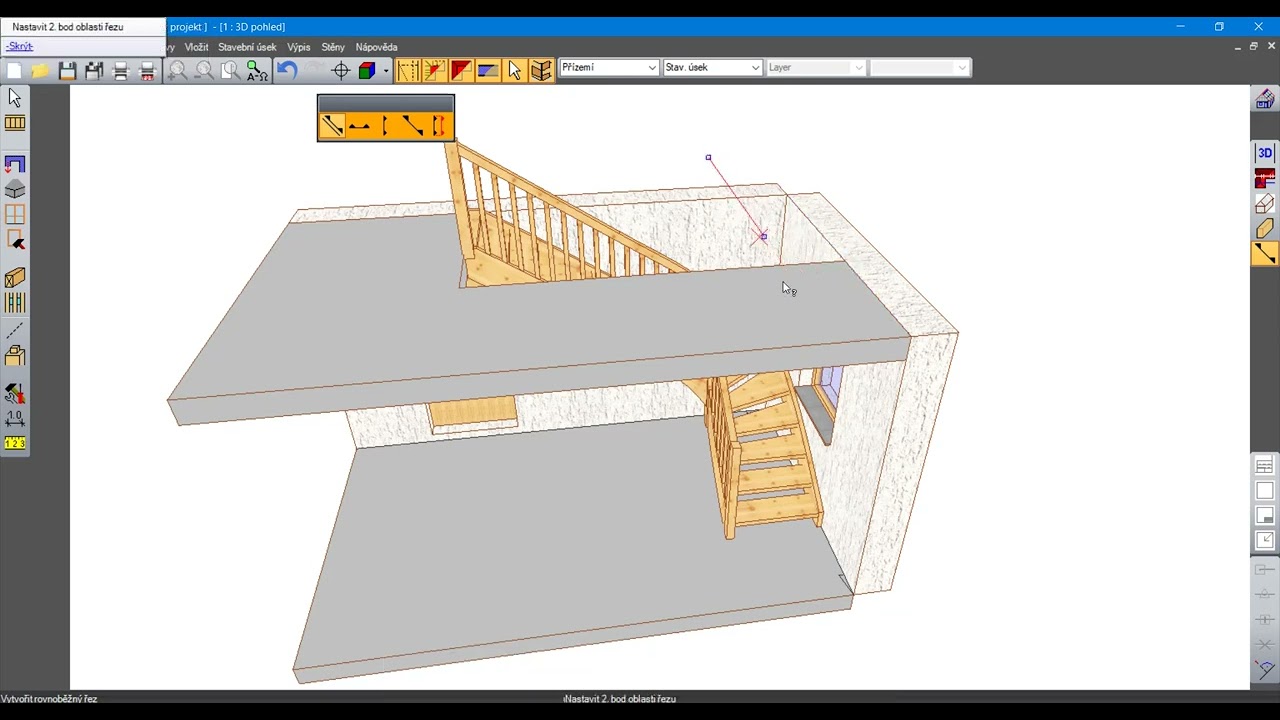This screenshot has height=720, width=1280.
Task: Click the expand-arrow window icon in right sidebar
Action: [x=1265, y=541]
